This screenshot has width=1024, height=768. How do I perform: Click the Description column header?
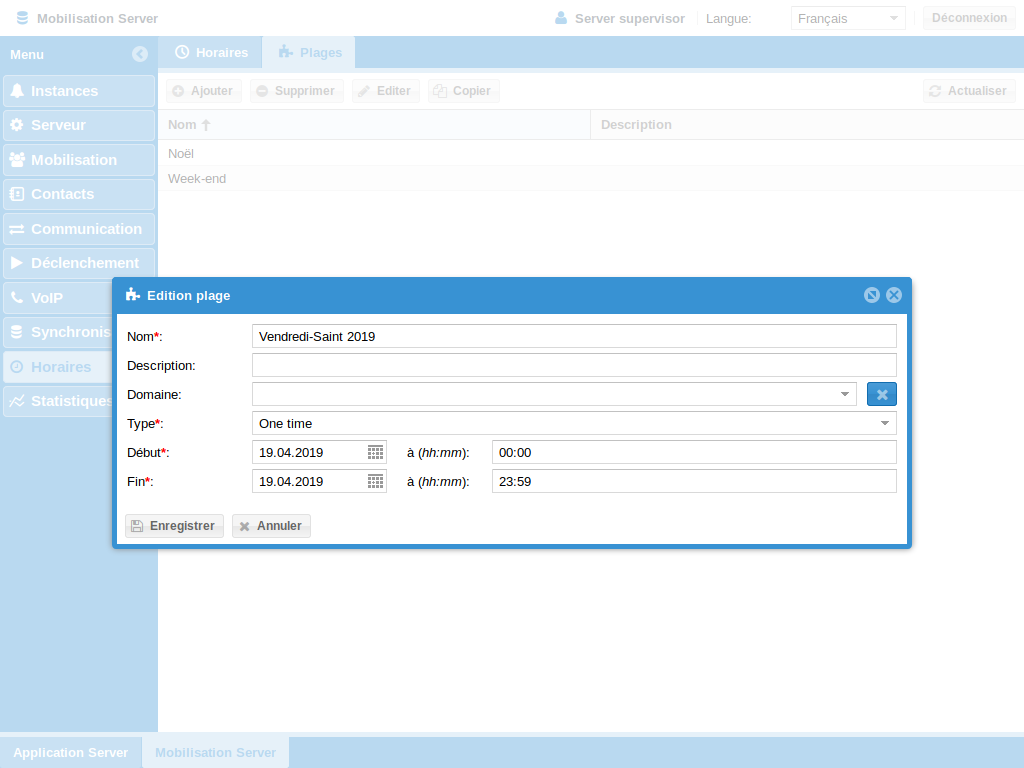coord(807,125)
